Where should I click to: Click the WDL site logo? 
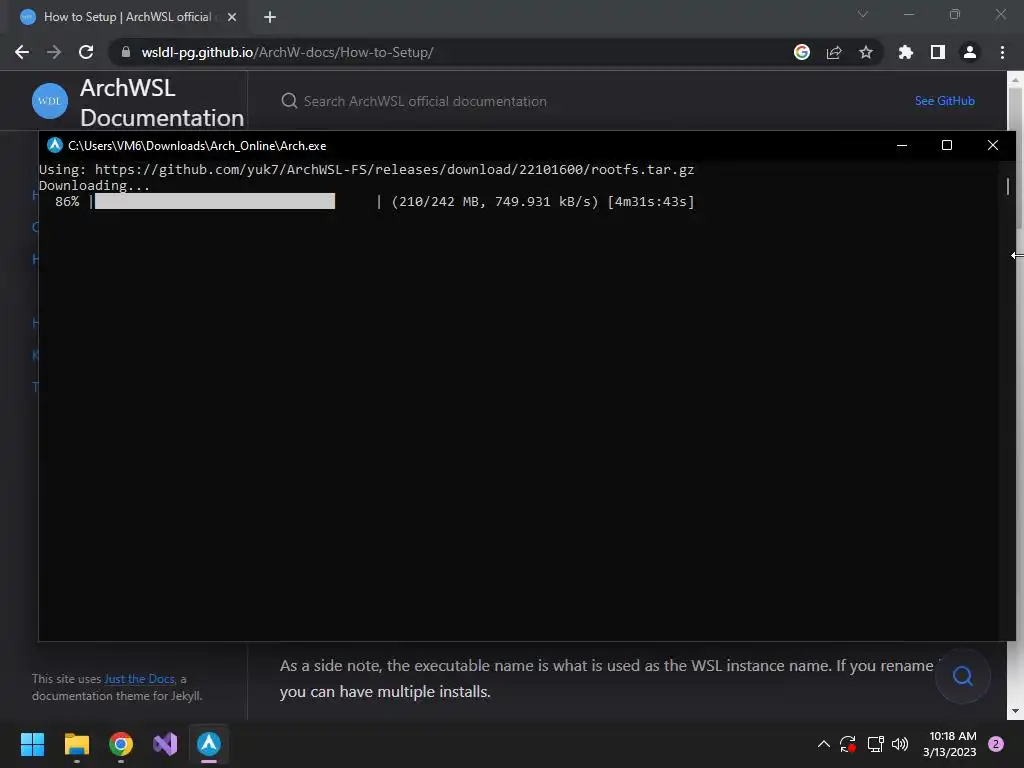pyautogui.click(x=50, y=101)
